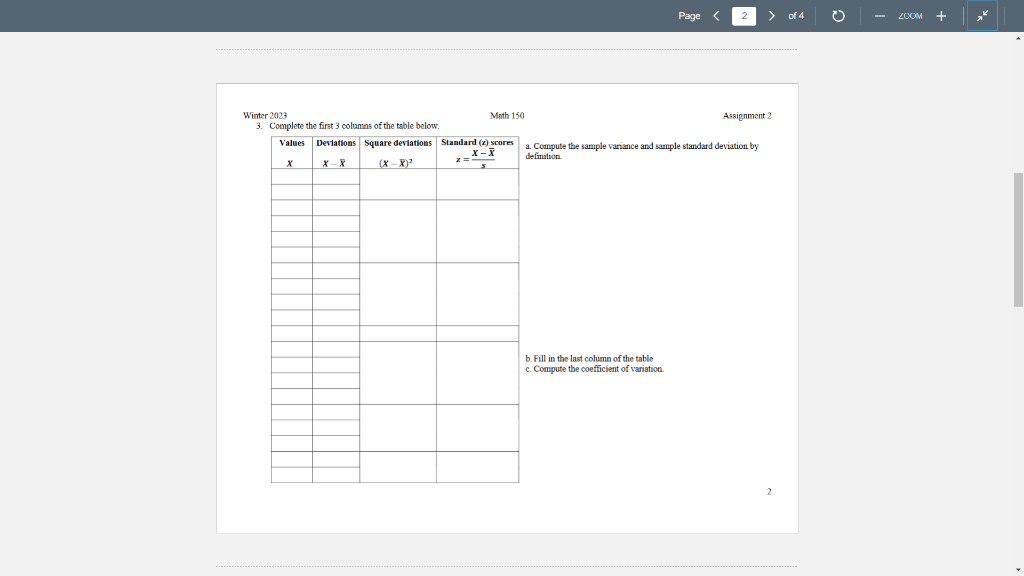
Task: Activate the fit-to-window arrows icon
Action: [981, 16]
